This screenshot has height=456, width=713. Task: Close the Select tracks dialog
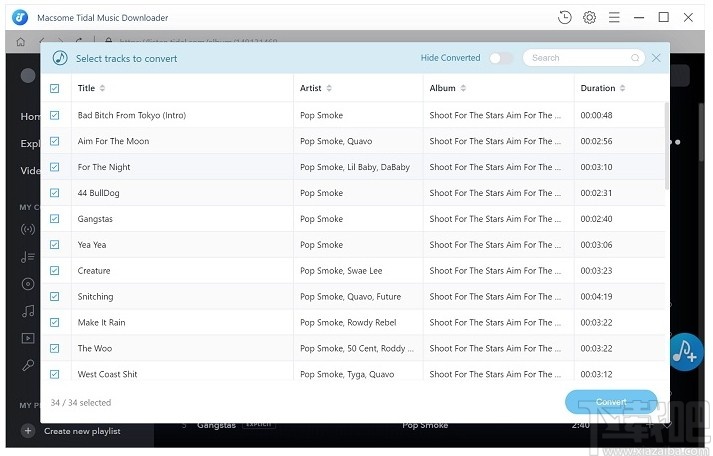(x=656, y=58)
